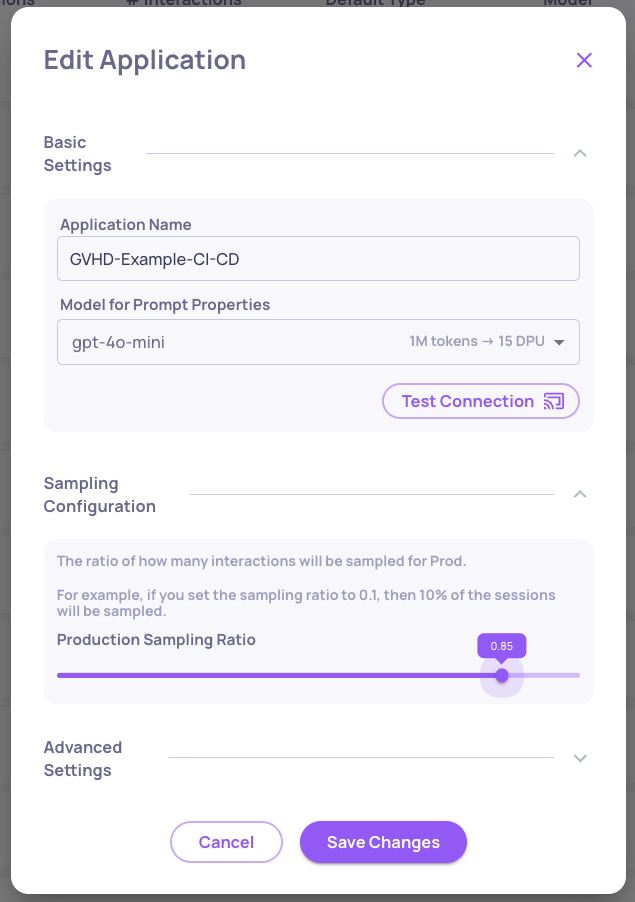The width and height of the screenshot is (635, 902).
Task: Collapse the Basic Settings section chevron
Action: (580, 153)
